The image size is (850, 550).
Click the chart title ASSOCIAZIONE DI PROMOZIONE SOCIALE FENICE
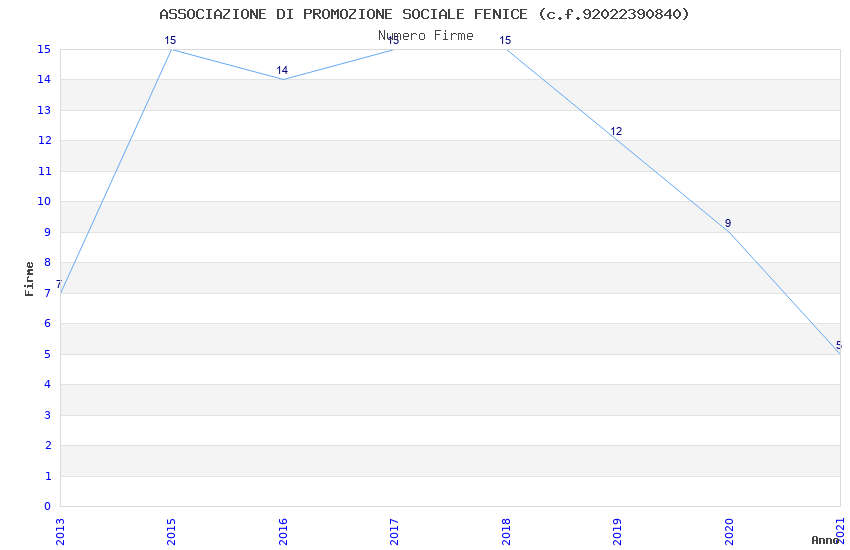point(424,14)
